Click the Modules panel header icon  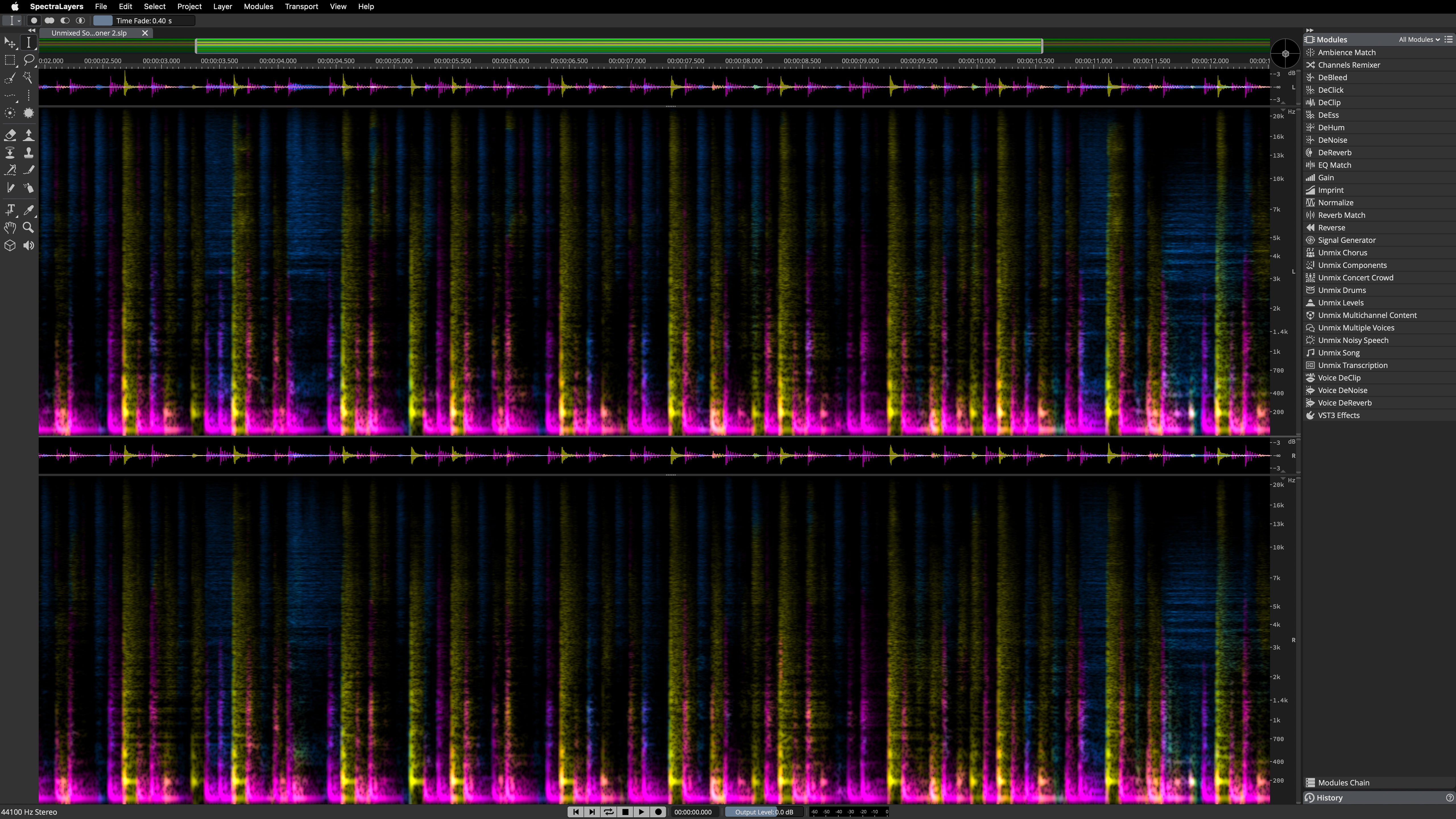tap(1310, 40)
